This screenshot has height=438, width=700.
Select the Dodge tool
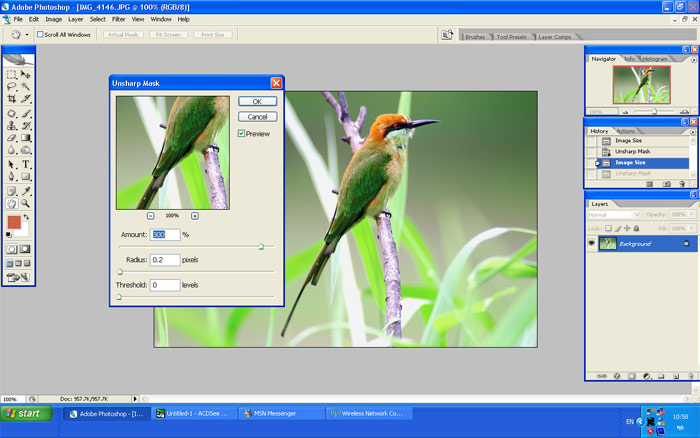pyautogui.click(x=25, y=150)
